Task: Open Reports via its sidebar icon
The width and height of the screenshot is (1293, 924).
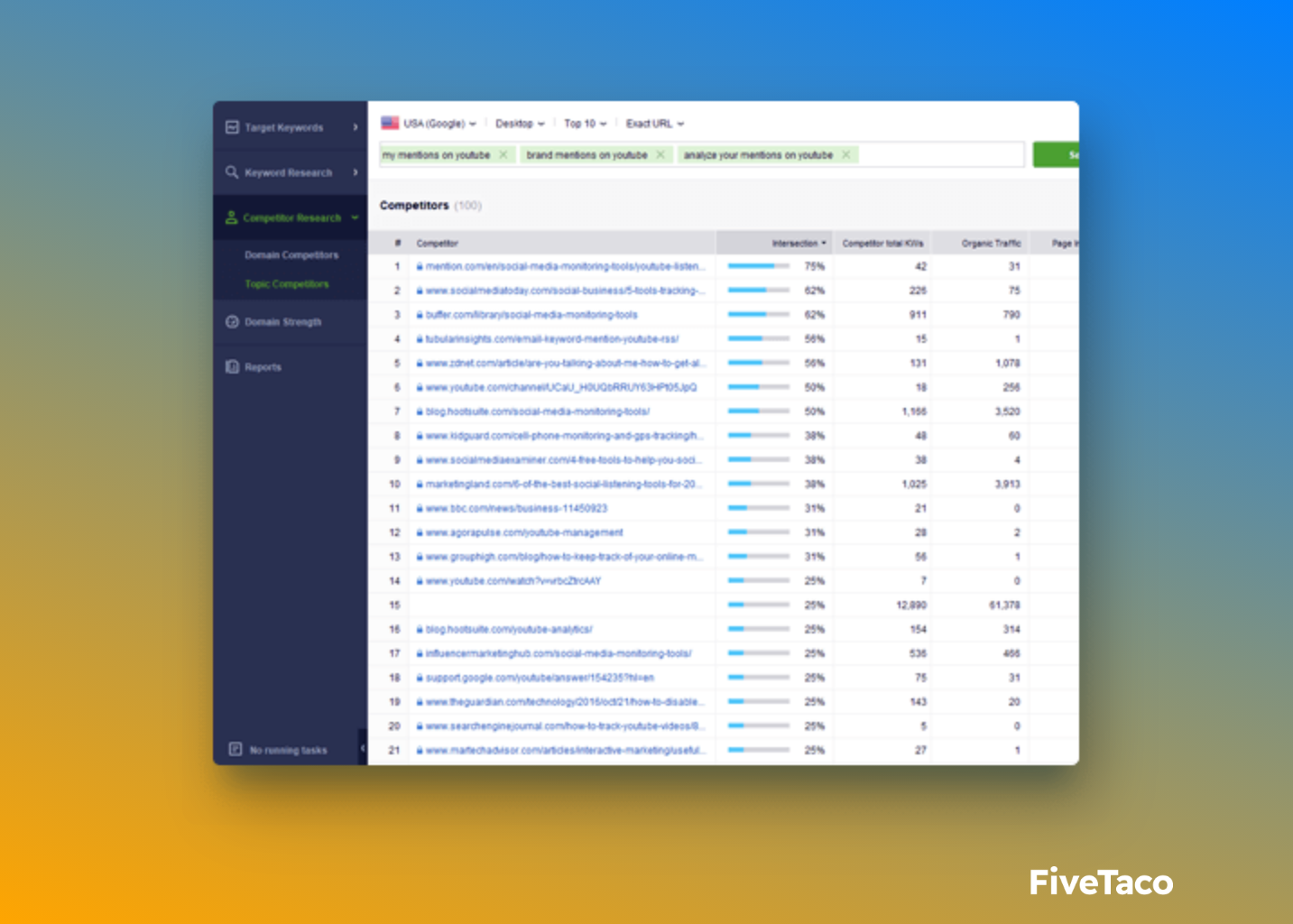Action: 232,366
